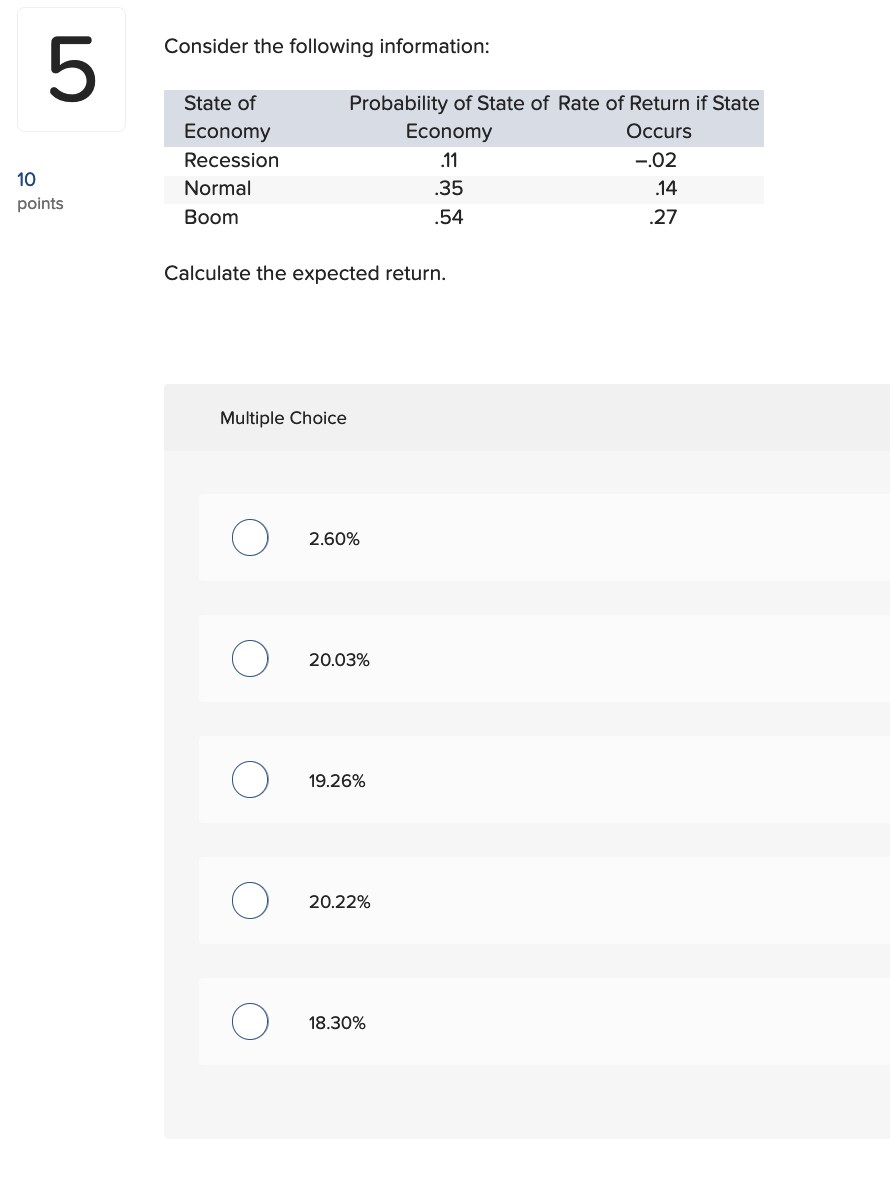Click the Boom row label
This screenshot has height=1196, width=890.
click(x=211, y=217)
